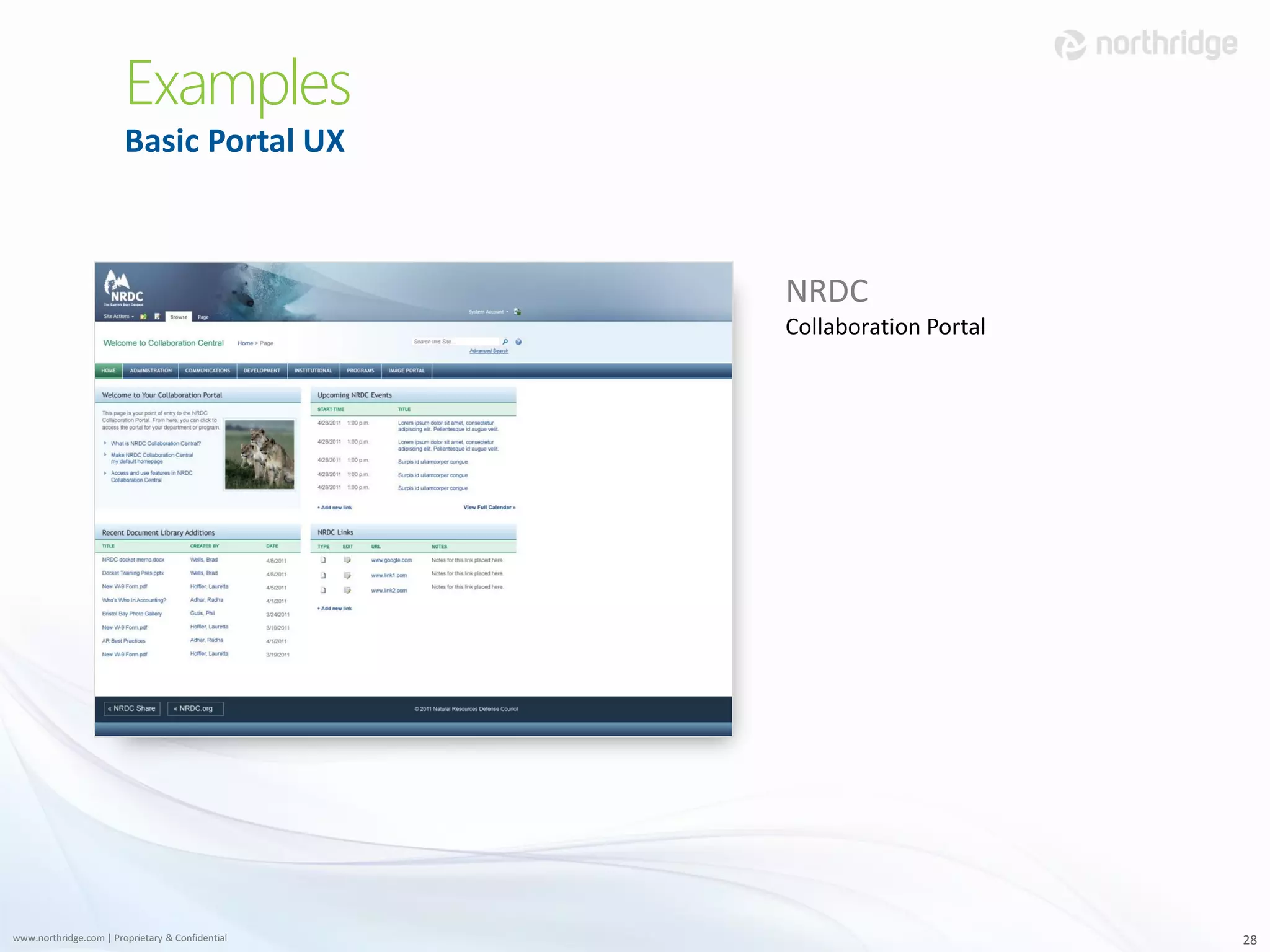Screen dimensions: 1270x952
Task: Click inside the 'Search this Site' field
Action: (x=455, y=342)
